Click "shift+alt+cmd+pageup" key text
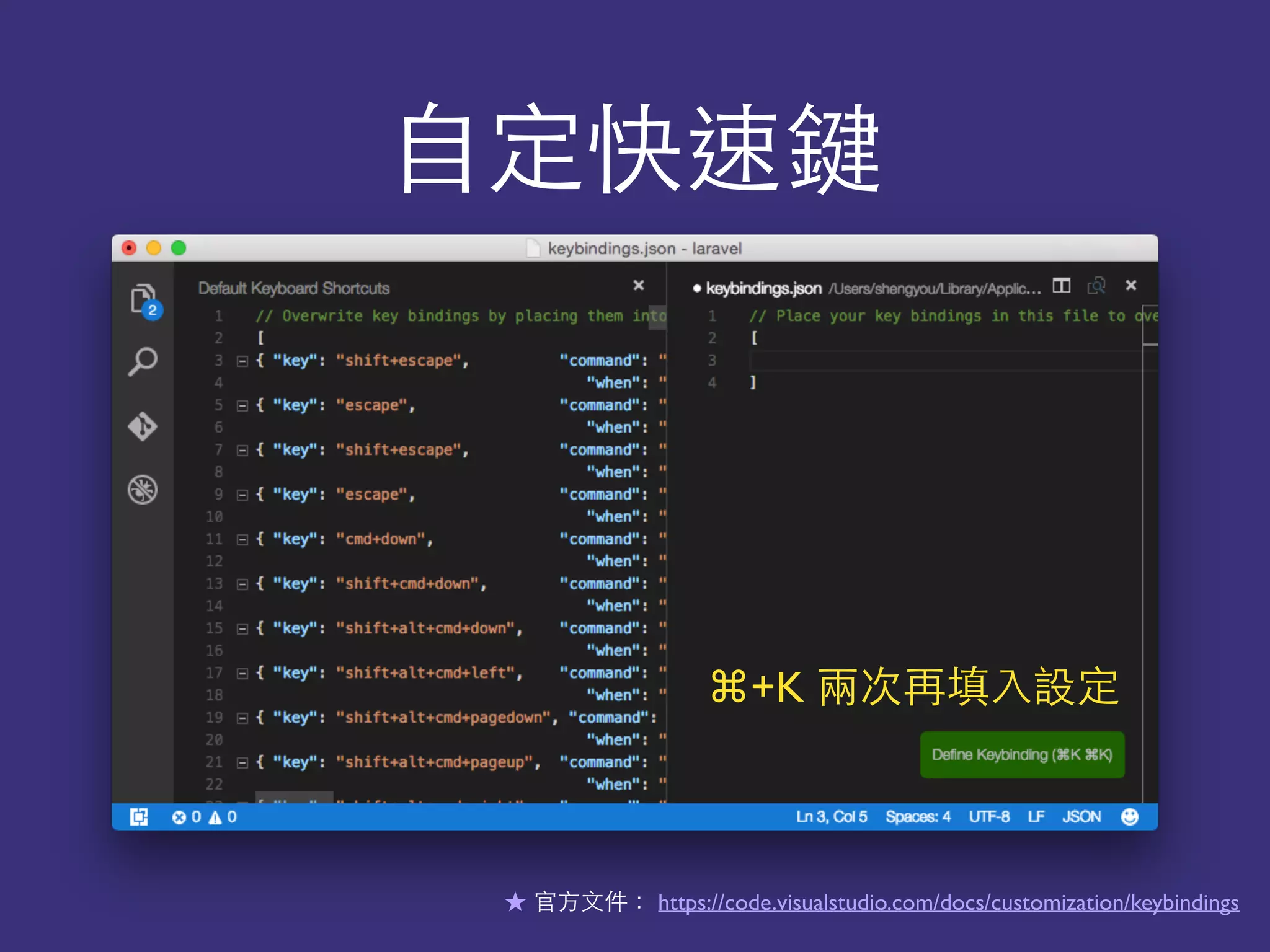Screen dimensions: 1270x952 tap(438, 762)
